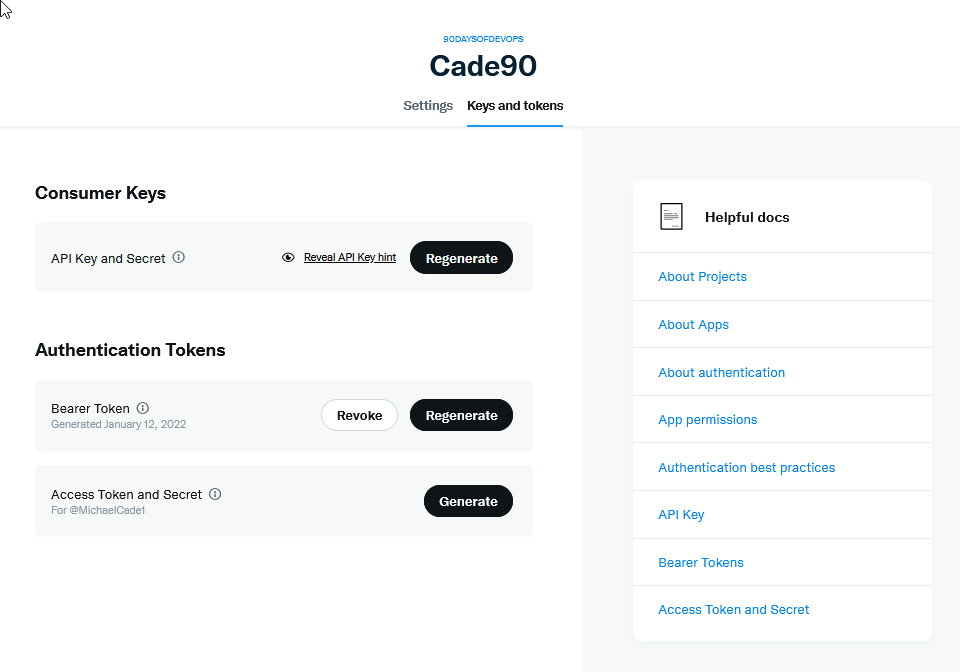This screenshot has height=672, width=960.
Task: Revoke the Bearer Token
Action: click(x=359, y=415)
